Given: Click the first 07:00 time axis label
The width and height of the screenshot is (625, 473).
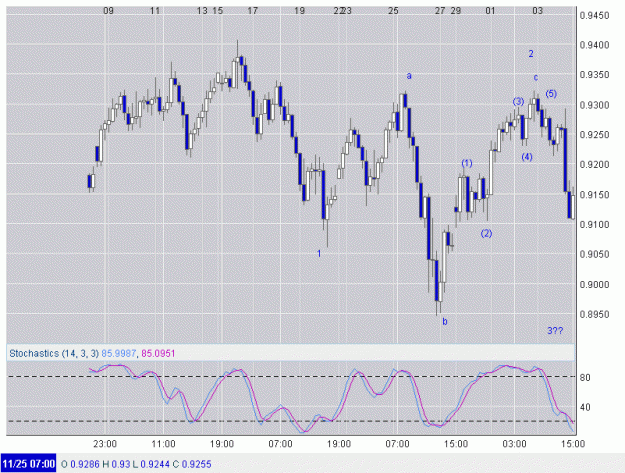Looking at the screenshot, I should (x=280, y=444).
